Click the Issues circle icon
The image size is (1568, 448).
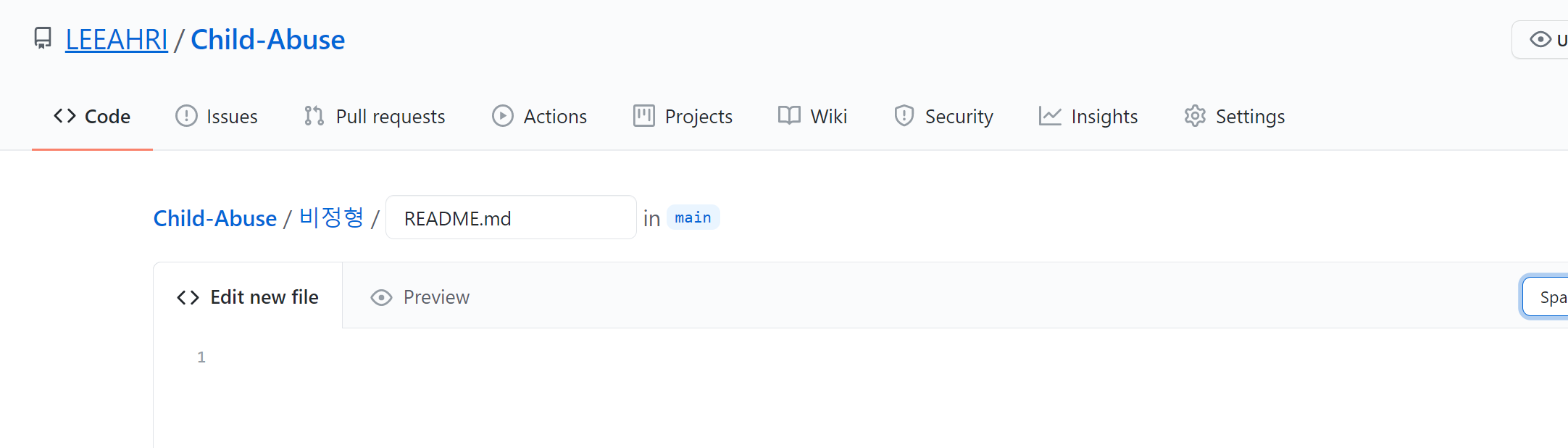186,116
